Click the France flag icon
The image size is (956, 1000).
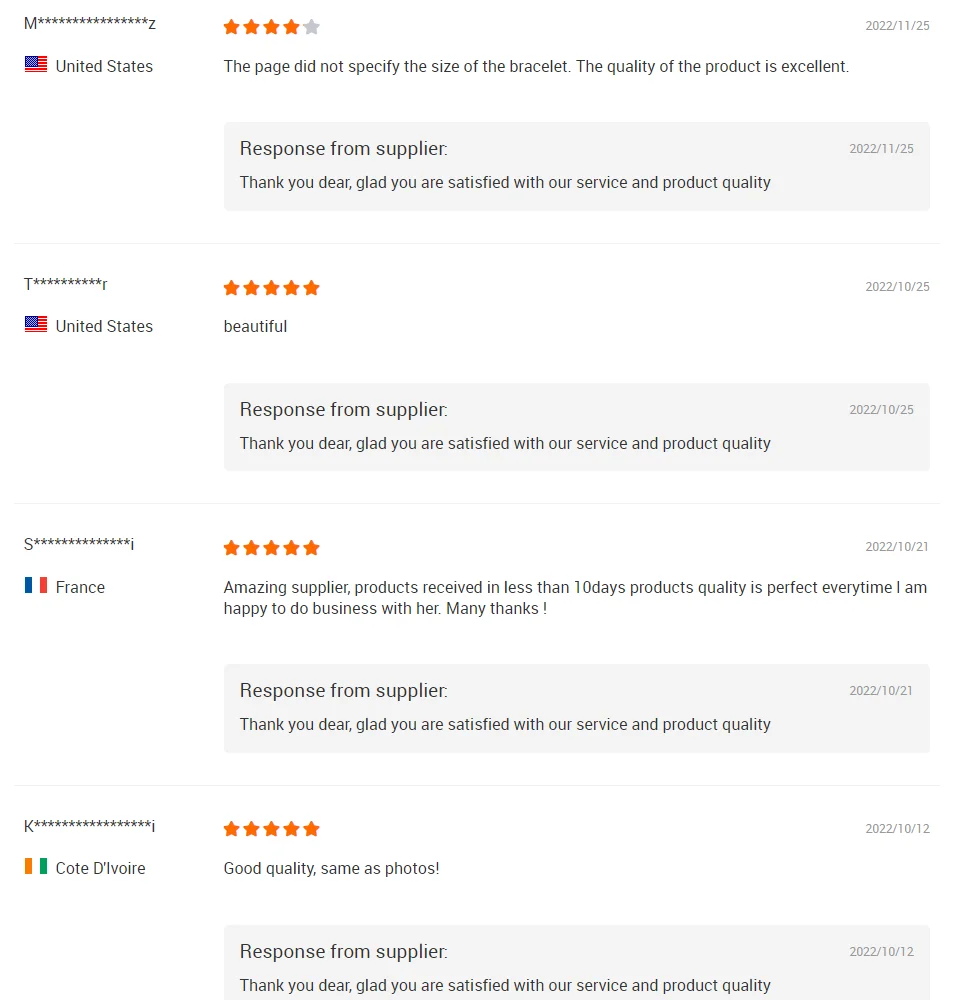point(36,586)
